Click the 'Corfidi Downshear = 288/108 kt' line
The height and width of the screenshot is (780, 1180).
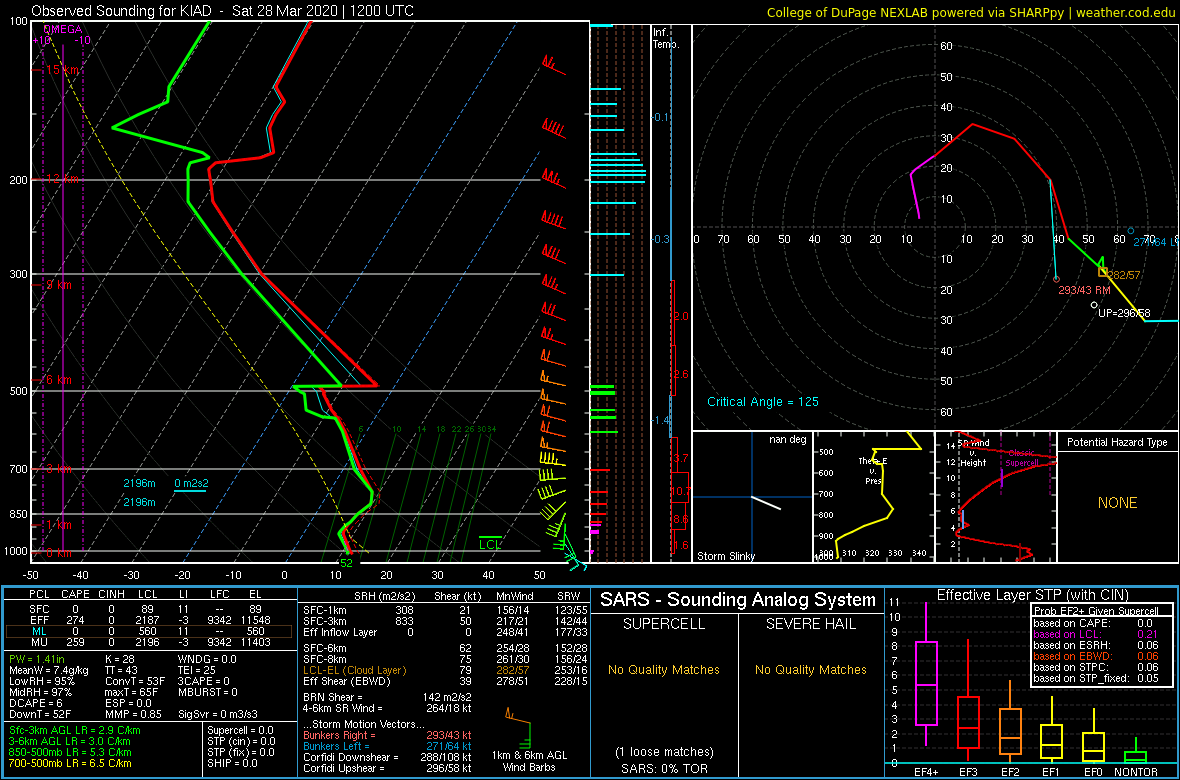click(x=388, y=757)
